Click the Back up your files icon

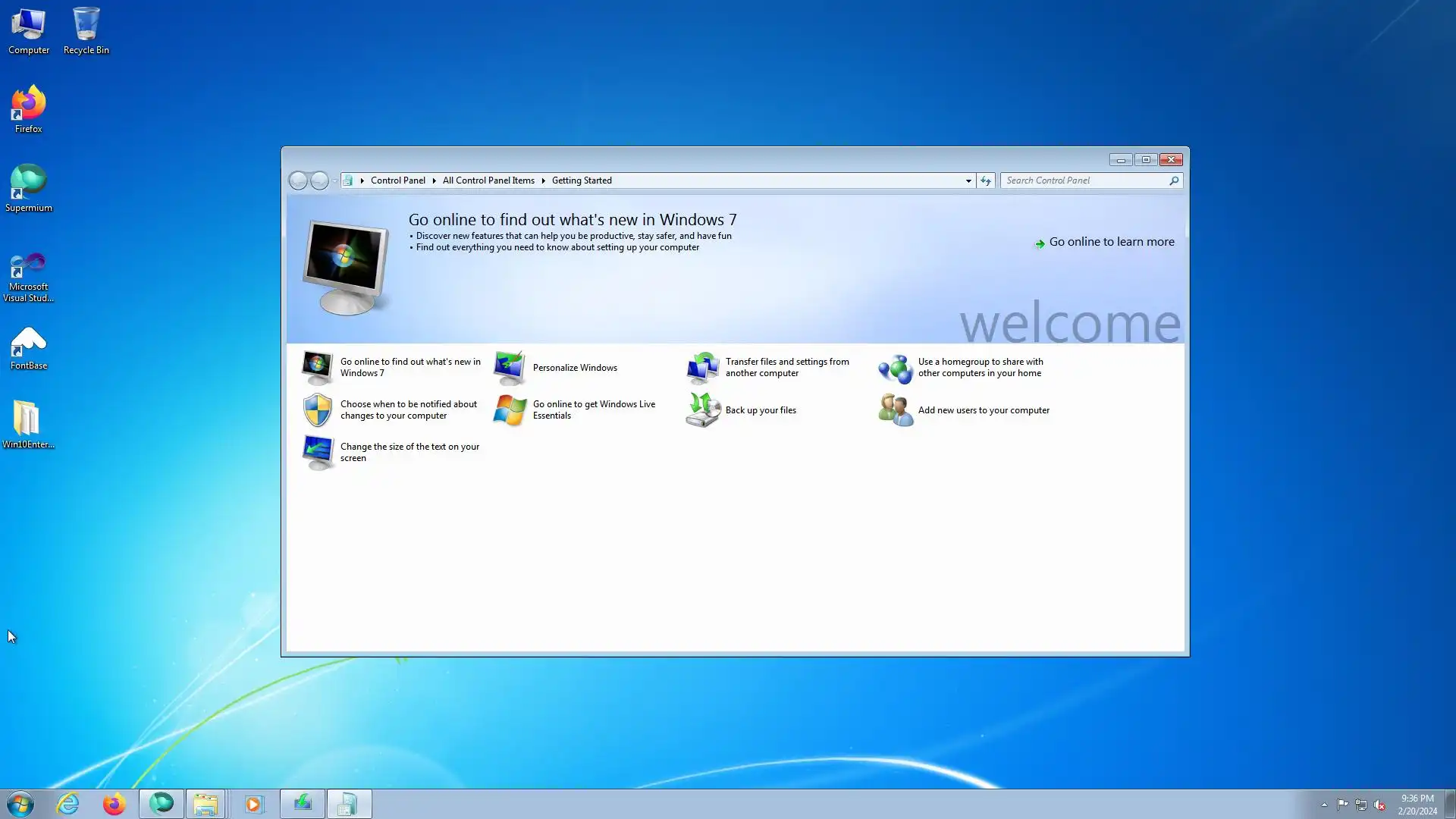[x=702, y=410]
